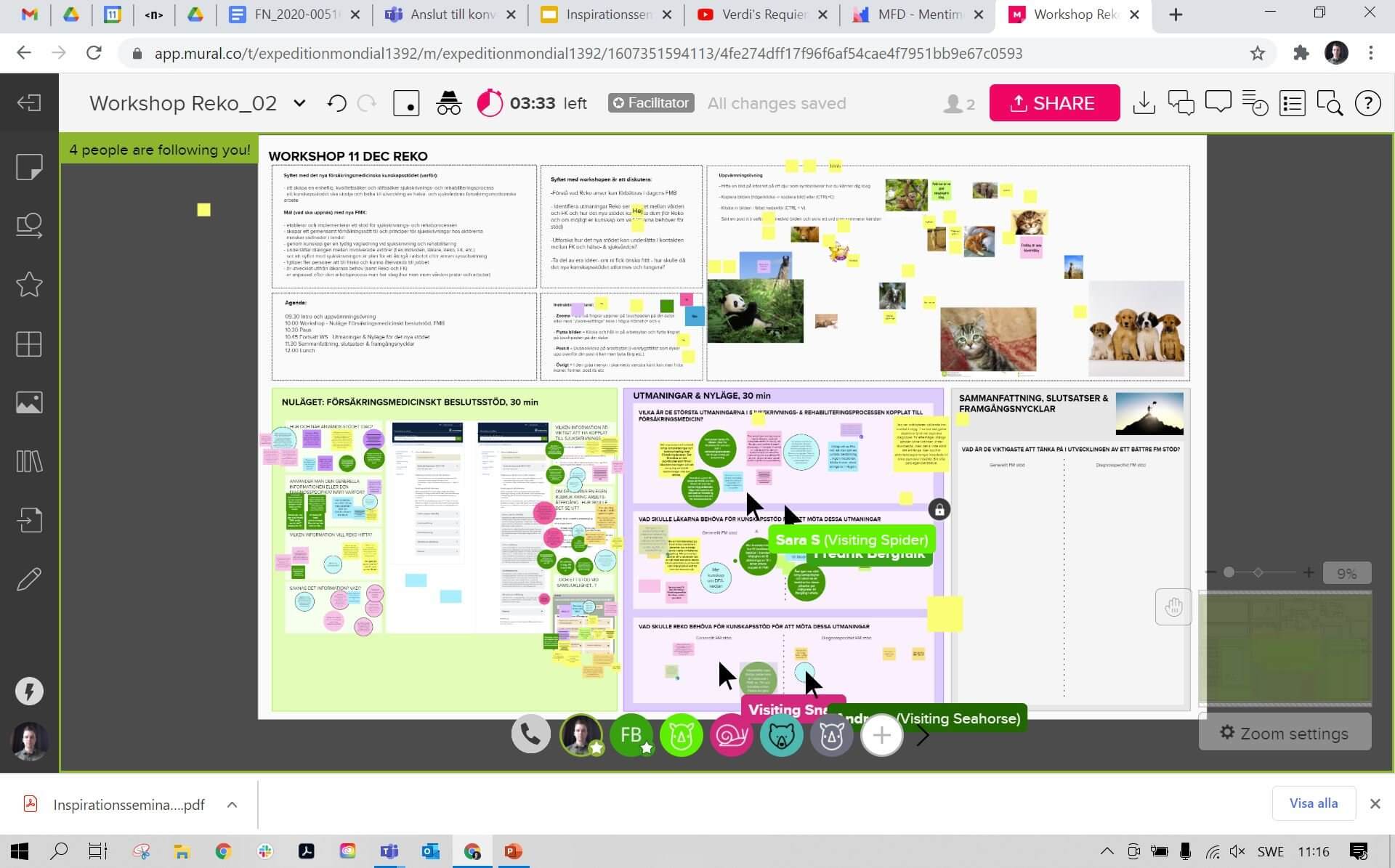
Task: Click the zoom slider handle
Action: (x=1229, y=572)
